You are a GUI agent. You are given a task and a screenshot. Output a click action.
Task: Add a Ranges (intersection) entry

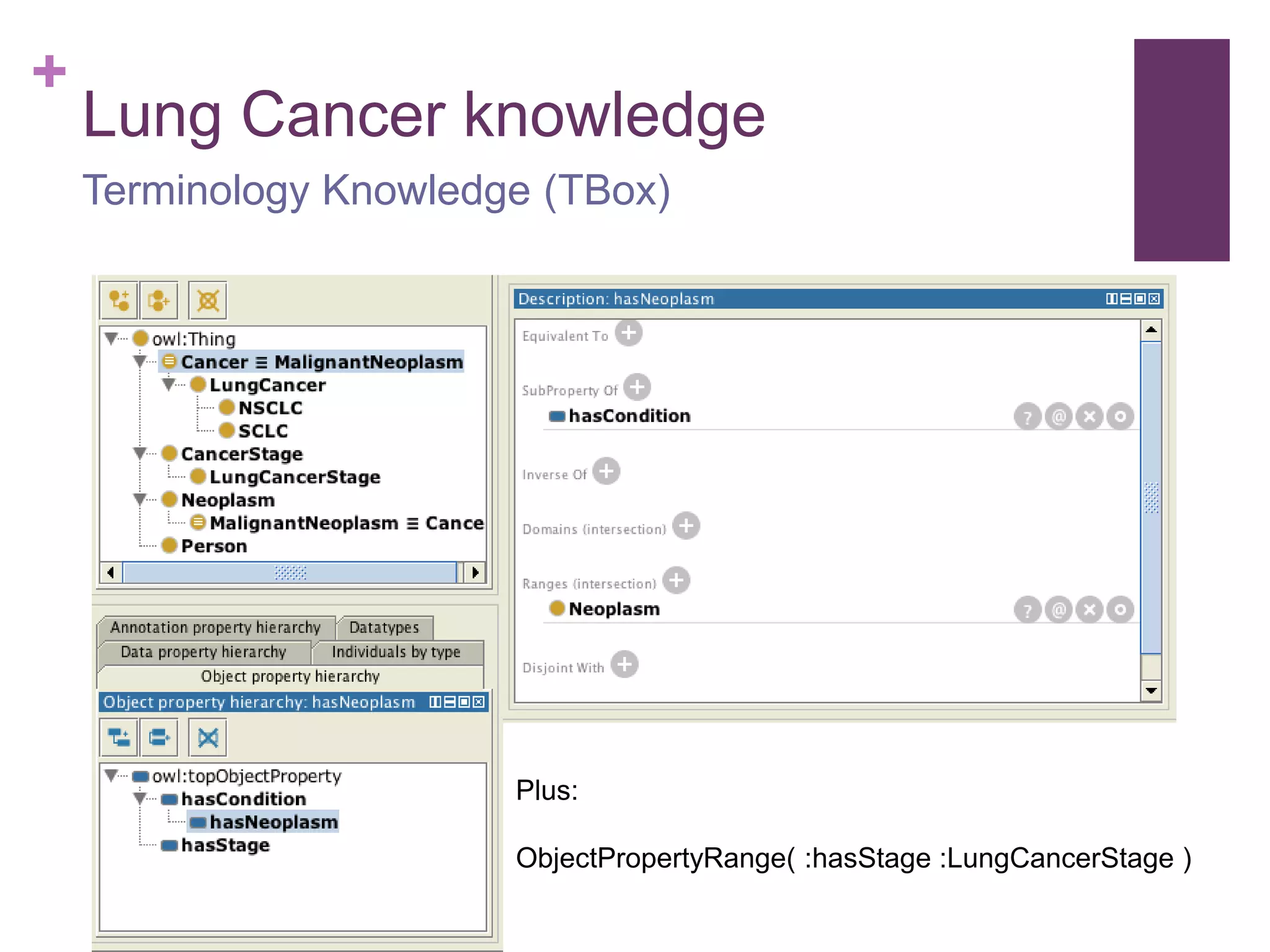coord(676,580)
